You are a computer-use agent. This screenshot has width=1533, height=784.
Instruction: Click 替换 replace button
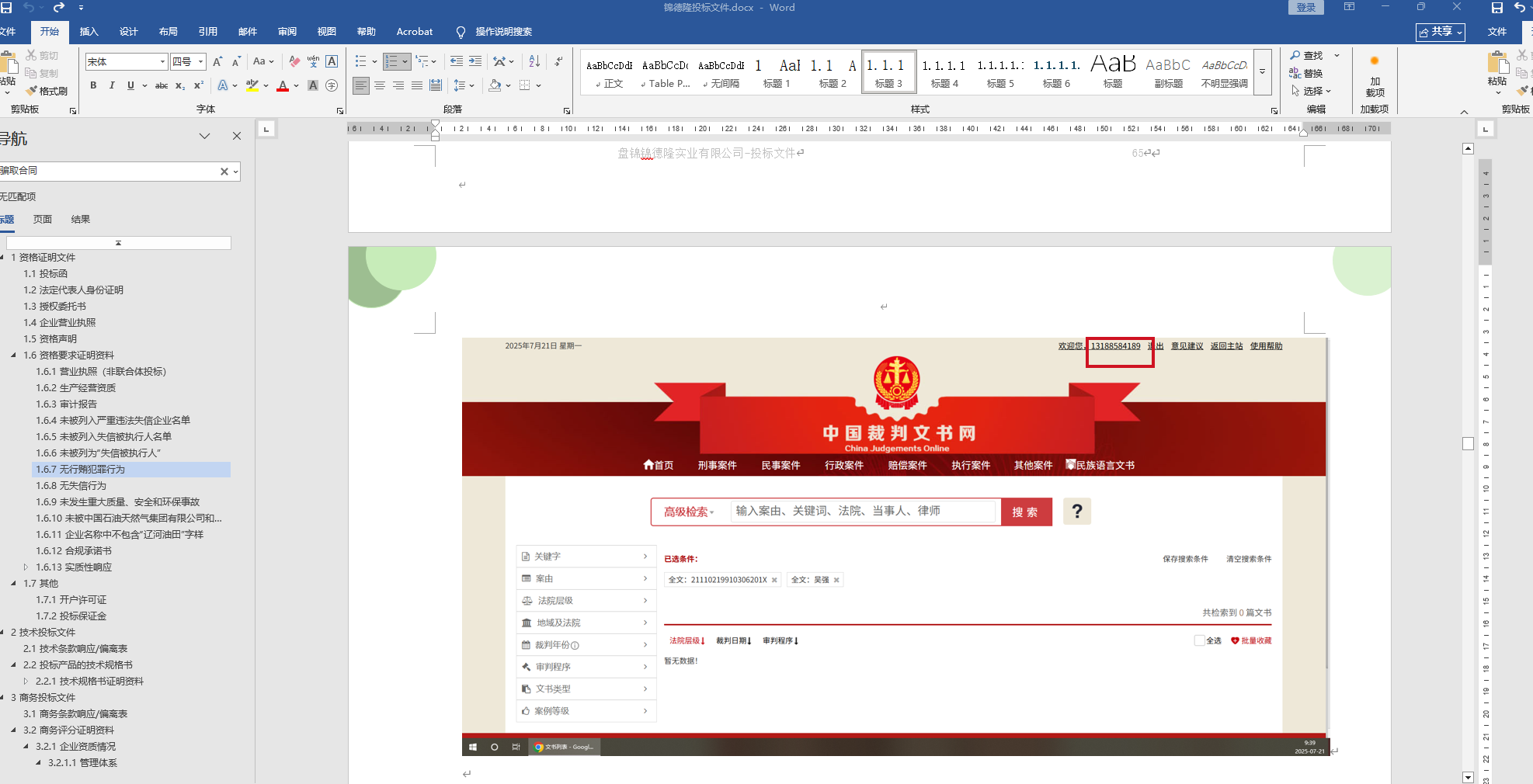(x=1306, y=73)
